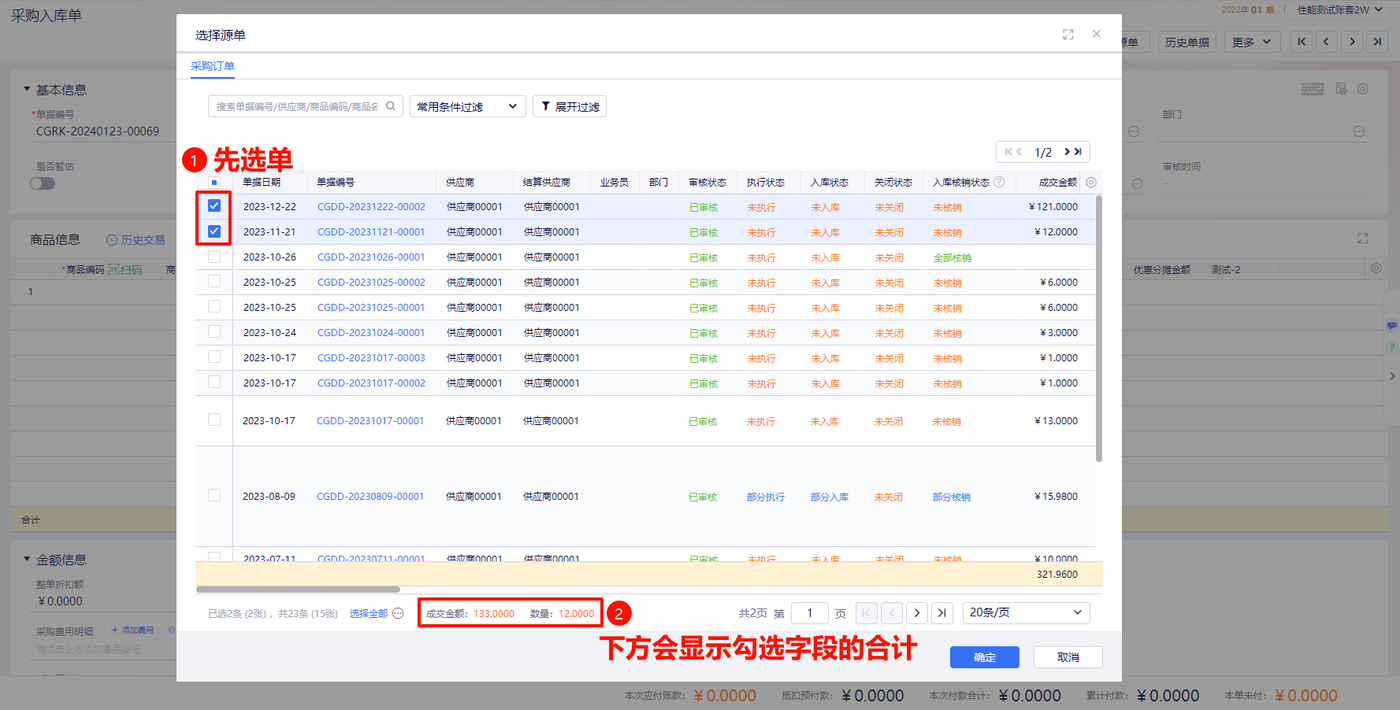Screen dimensions: 1400x710
Task: Click the next-page button in the bottom pagination
Action: point(917,613)
